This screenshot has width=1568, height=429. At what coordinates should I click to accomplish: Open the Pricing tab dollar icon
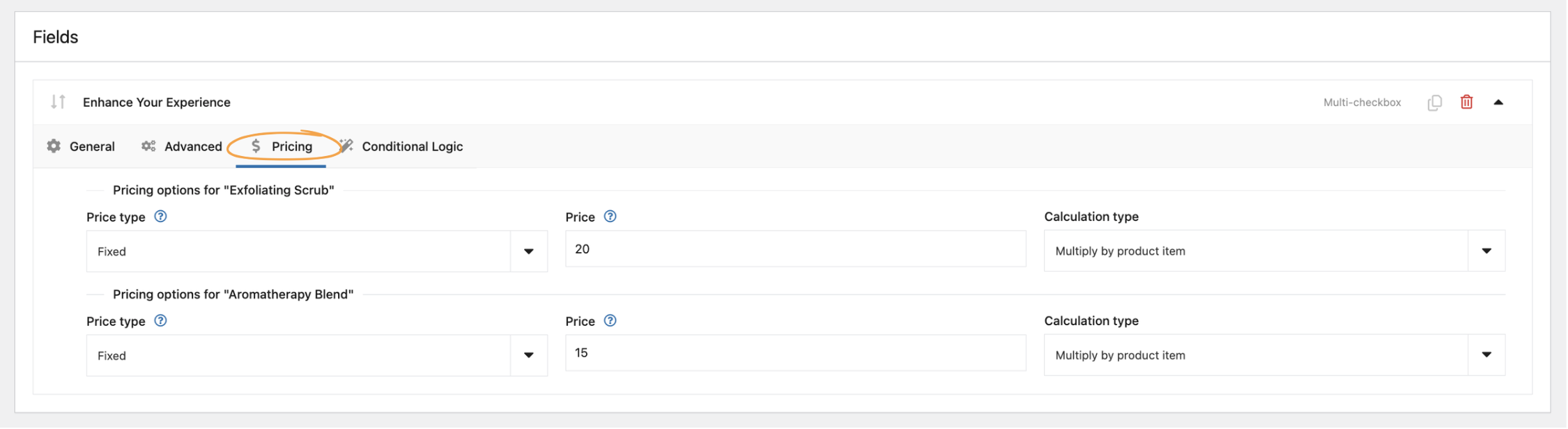coord(256,146)
